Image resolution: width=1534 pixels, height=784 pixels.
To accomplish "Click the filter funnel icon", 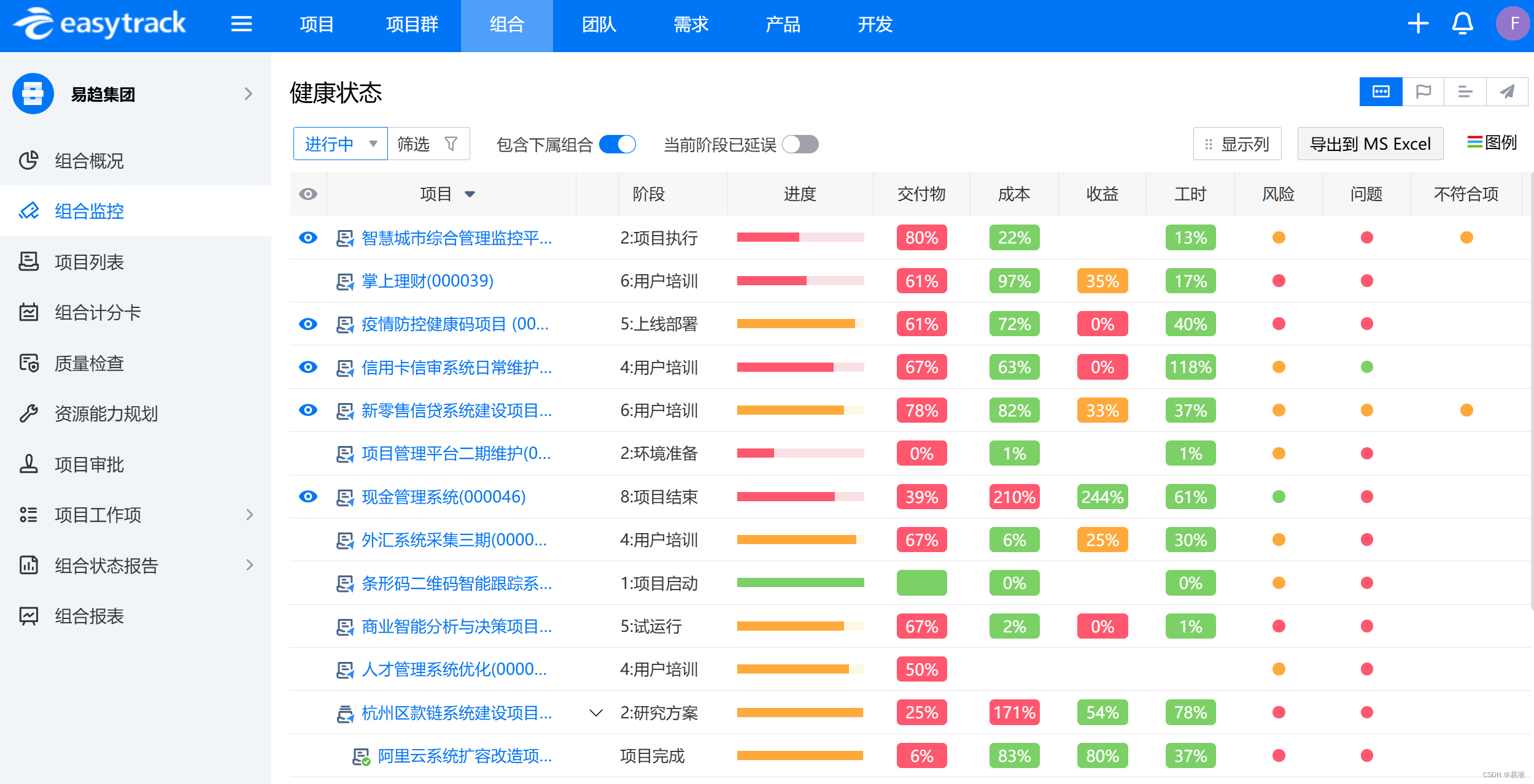I will click(x=451, y=144).
